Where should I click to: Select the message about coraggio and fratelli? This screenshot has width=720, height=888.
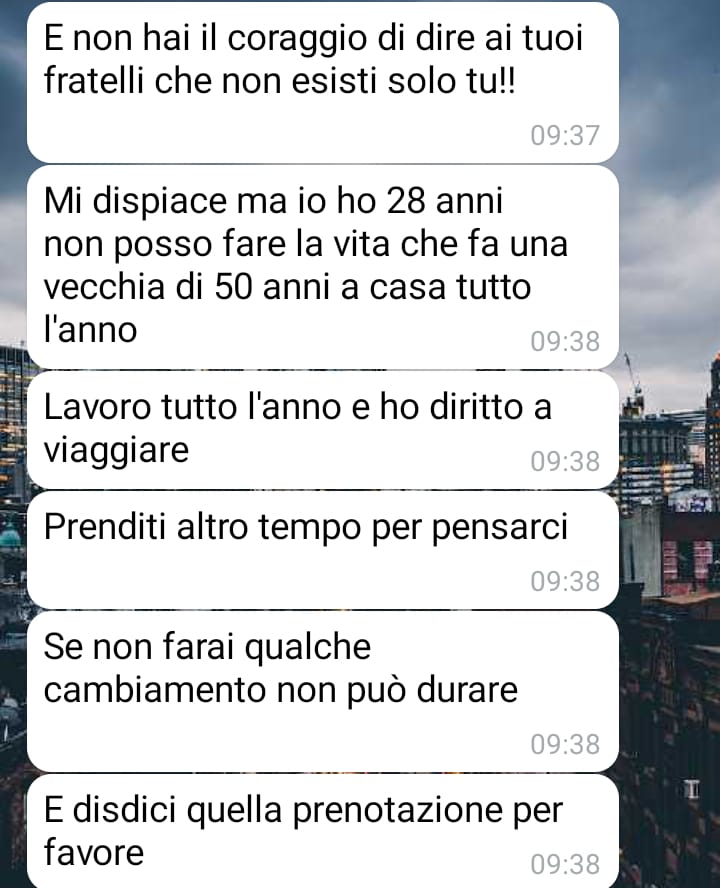coord(322,82)
